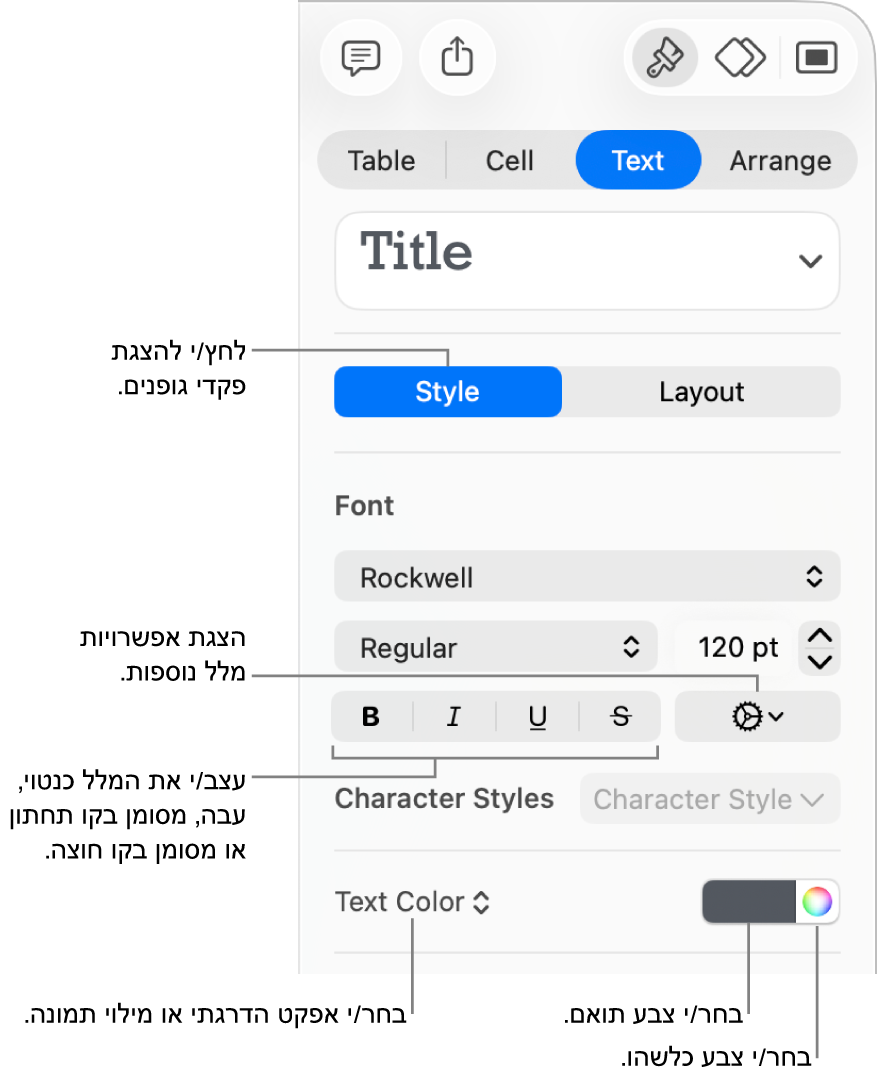Open the Regular typeface dropdown
The height and width of the screenshot is (1075, 880).
click(495, 647)
